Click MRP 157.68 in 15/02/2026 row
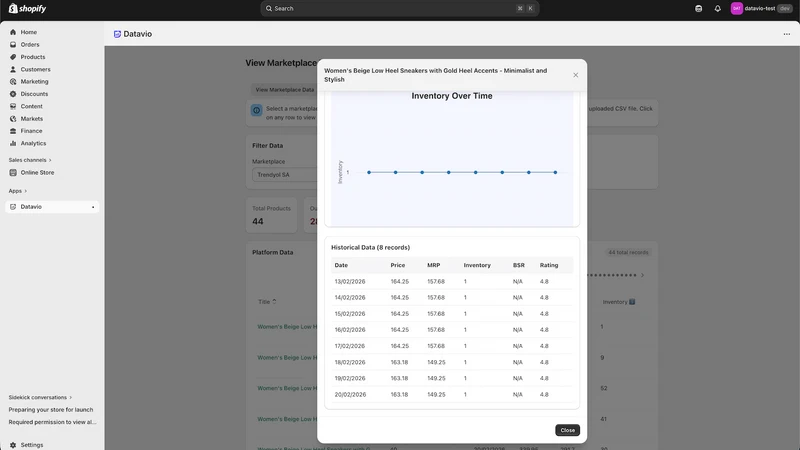The image size is (800, 450). pyautogui.click(x=436, y=314)
